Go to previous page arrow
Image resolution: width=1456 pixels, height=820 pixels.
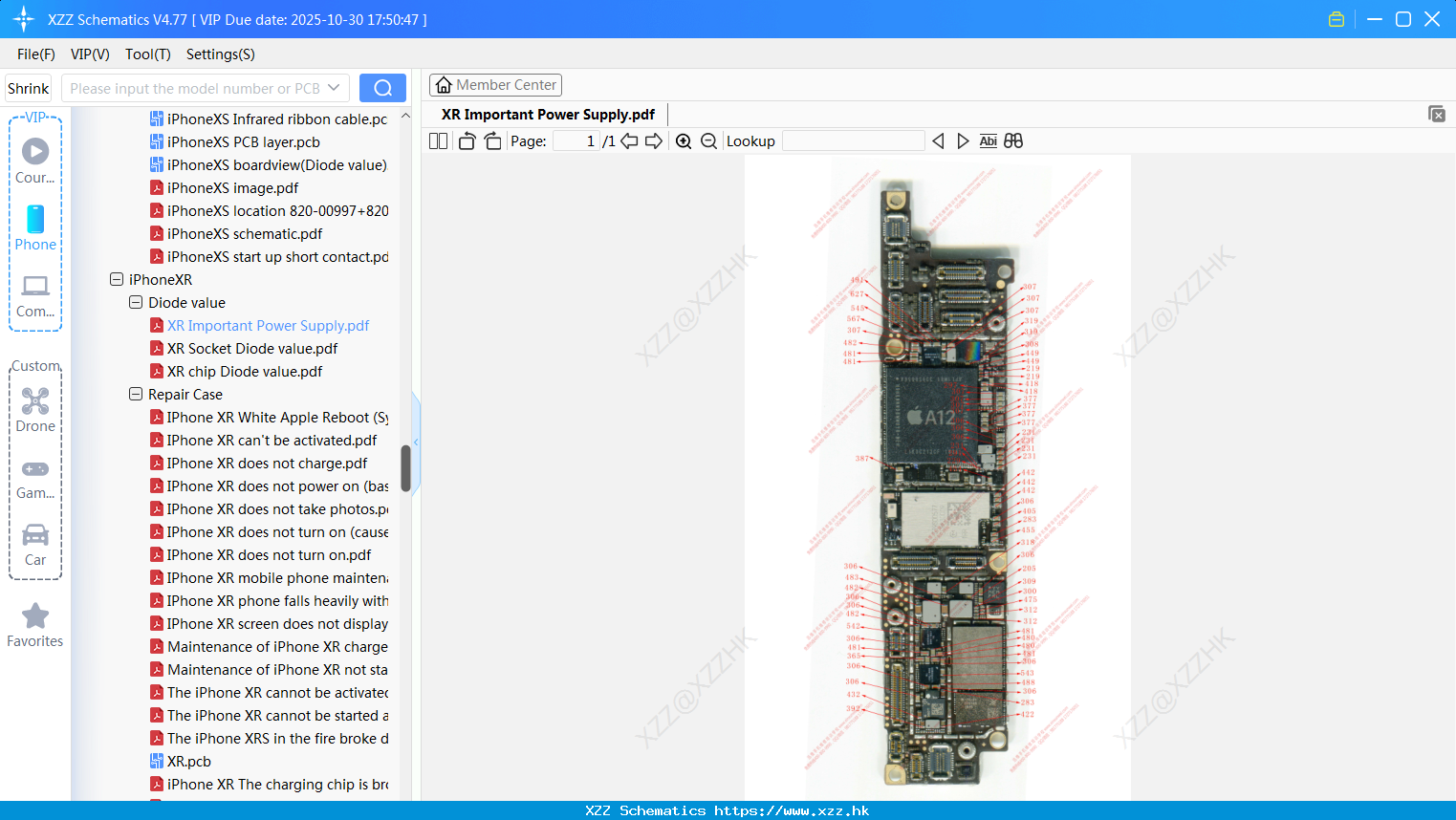pyautogui.click(x=629, y=141)
